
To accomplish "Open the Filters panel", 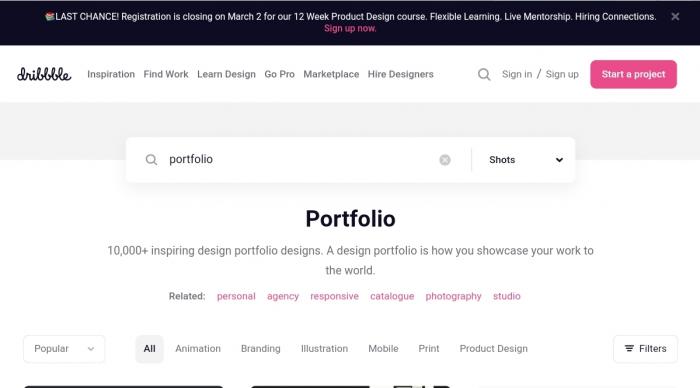I will click(x=645, y=349).
